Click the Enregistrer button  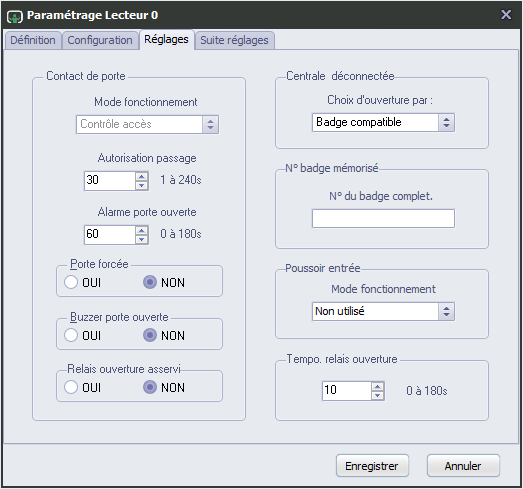tap(372, 466)
